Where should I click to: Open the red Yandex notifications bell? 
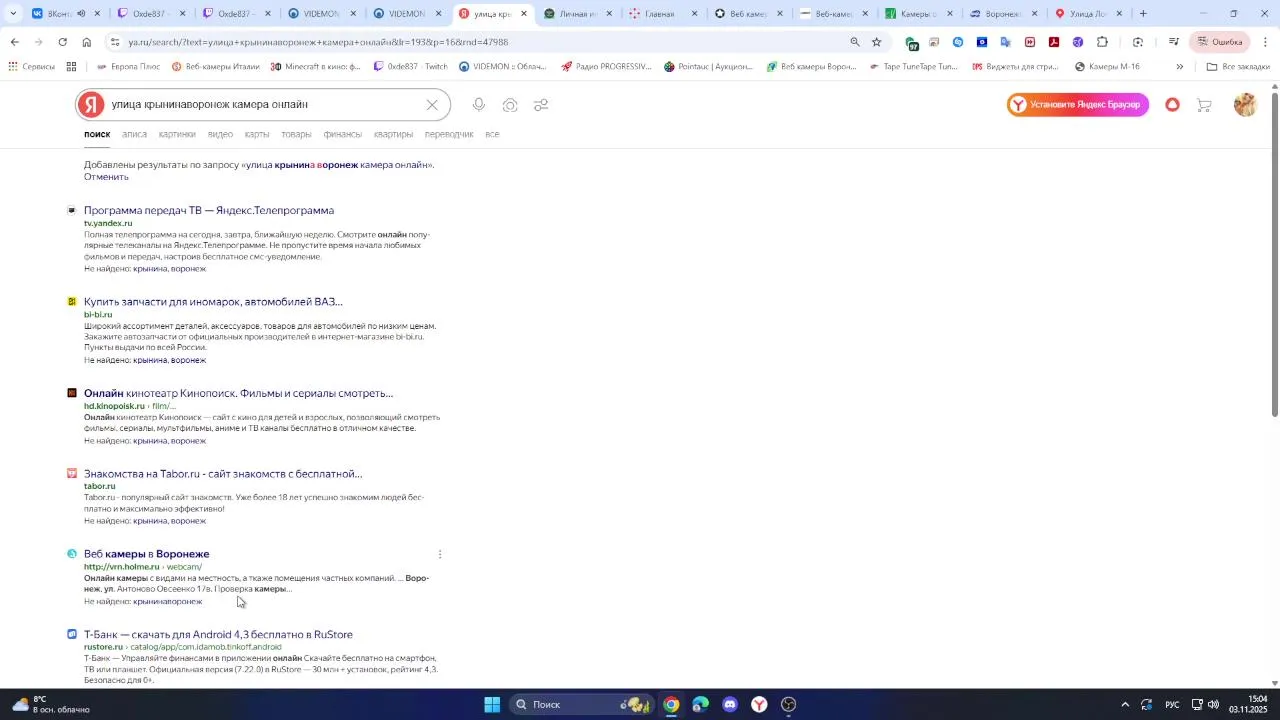click(x=1173, y=105)
